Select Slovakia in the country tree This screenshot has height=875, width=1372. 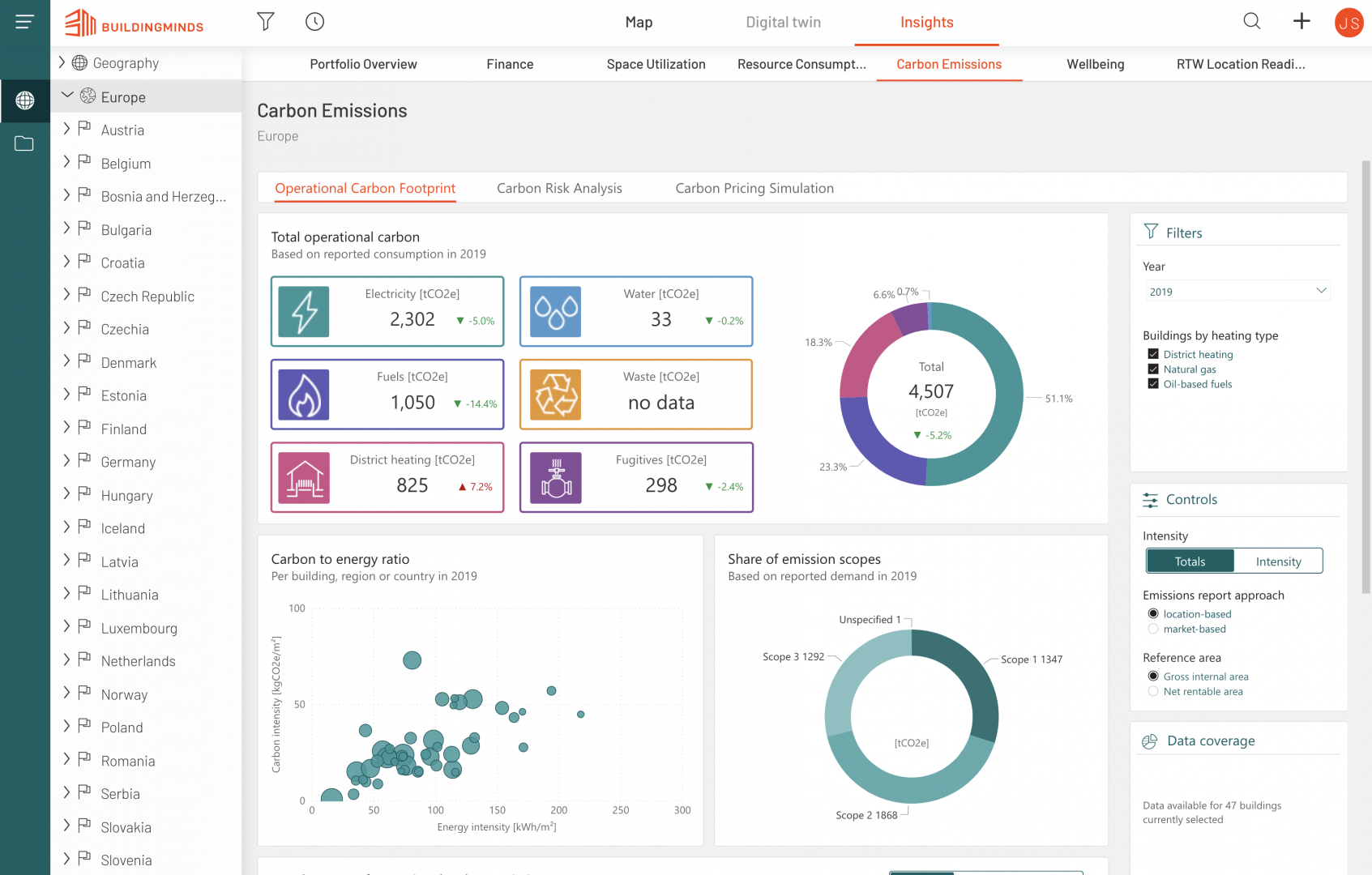tap(126, 827)
